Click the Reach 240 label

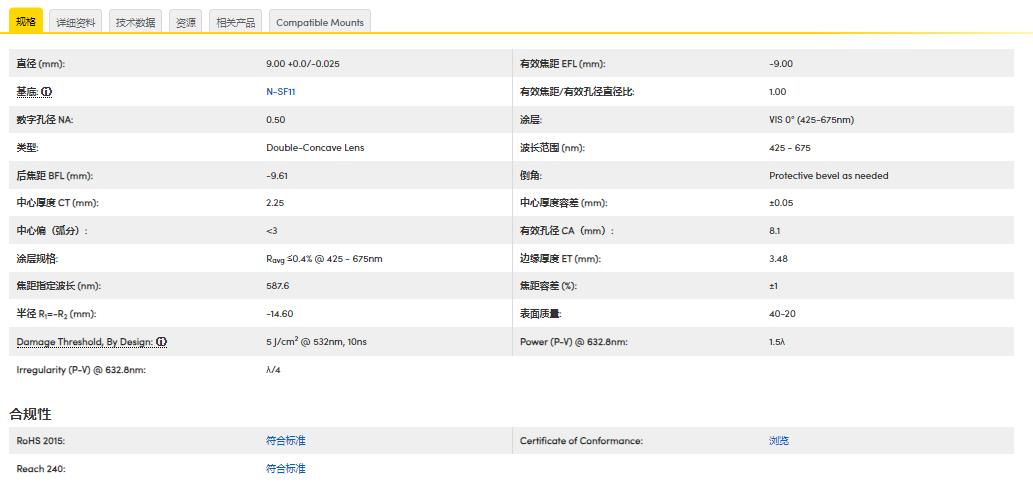(x=41, y=468)
